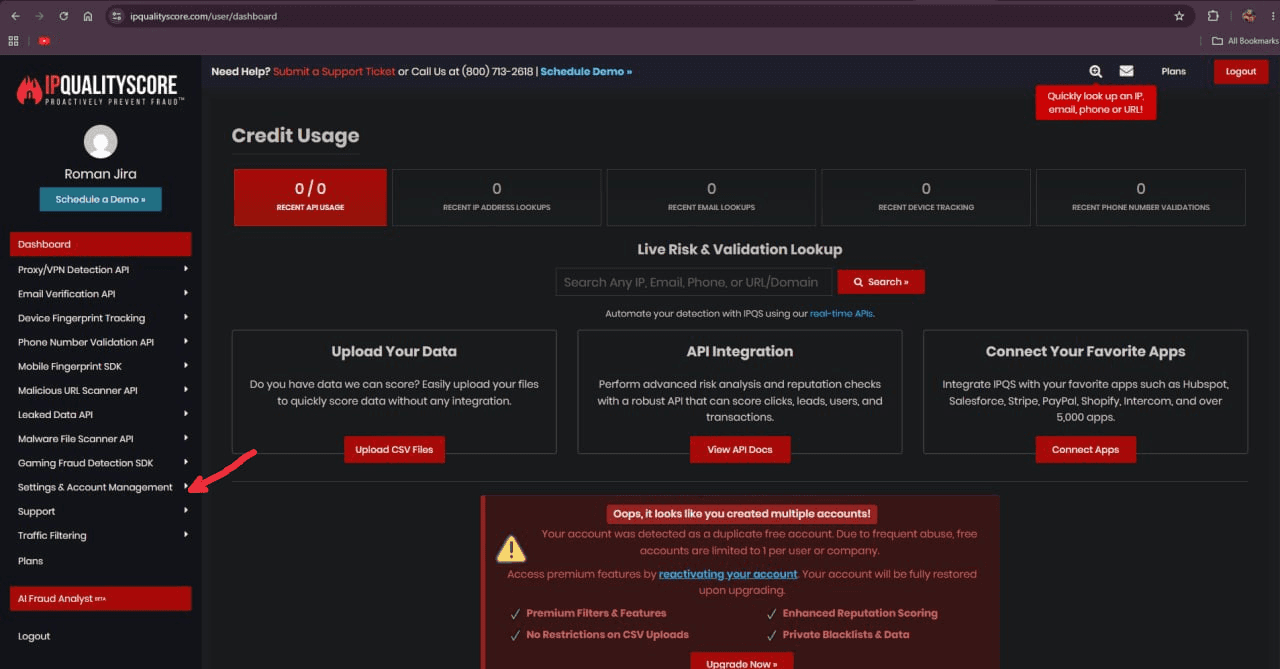
Task: Click the IPQualityScore logo
Action: point(100,90)
